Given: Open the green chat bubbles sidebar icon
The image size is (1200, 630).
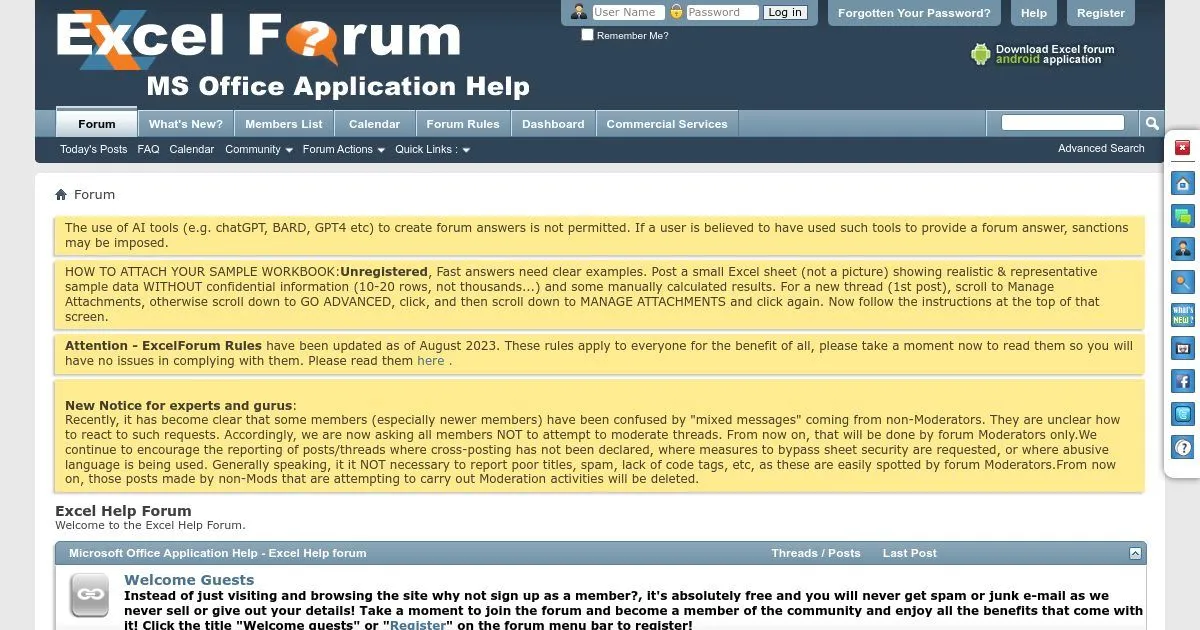Looking at the screenshot, I should [x=1183, y=216].
